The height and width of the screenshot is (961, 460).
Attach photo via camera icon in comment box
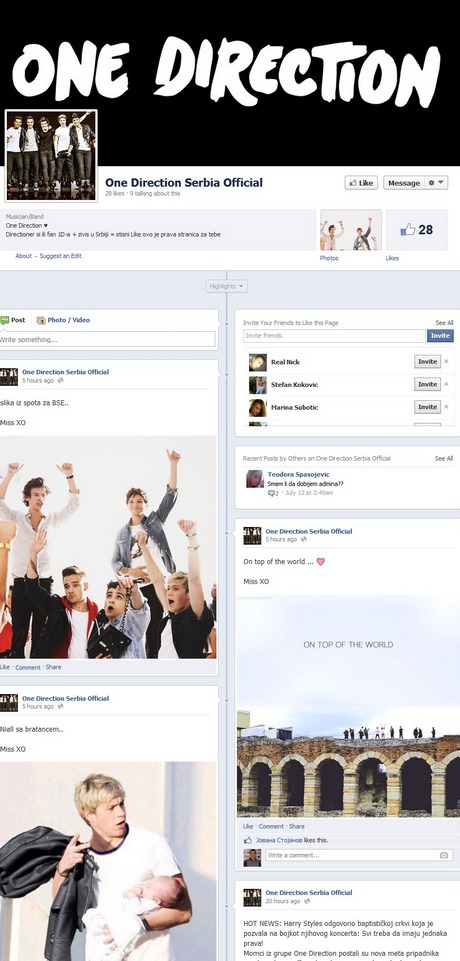(x=444, y=855)
